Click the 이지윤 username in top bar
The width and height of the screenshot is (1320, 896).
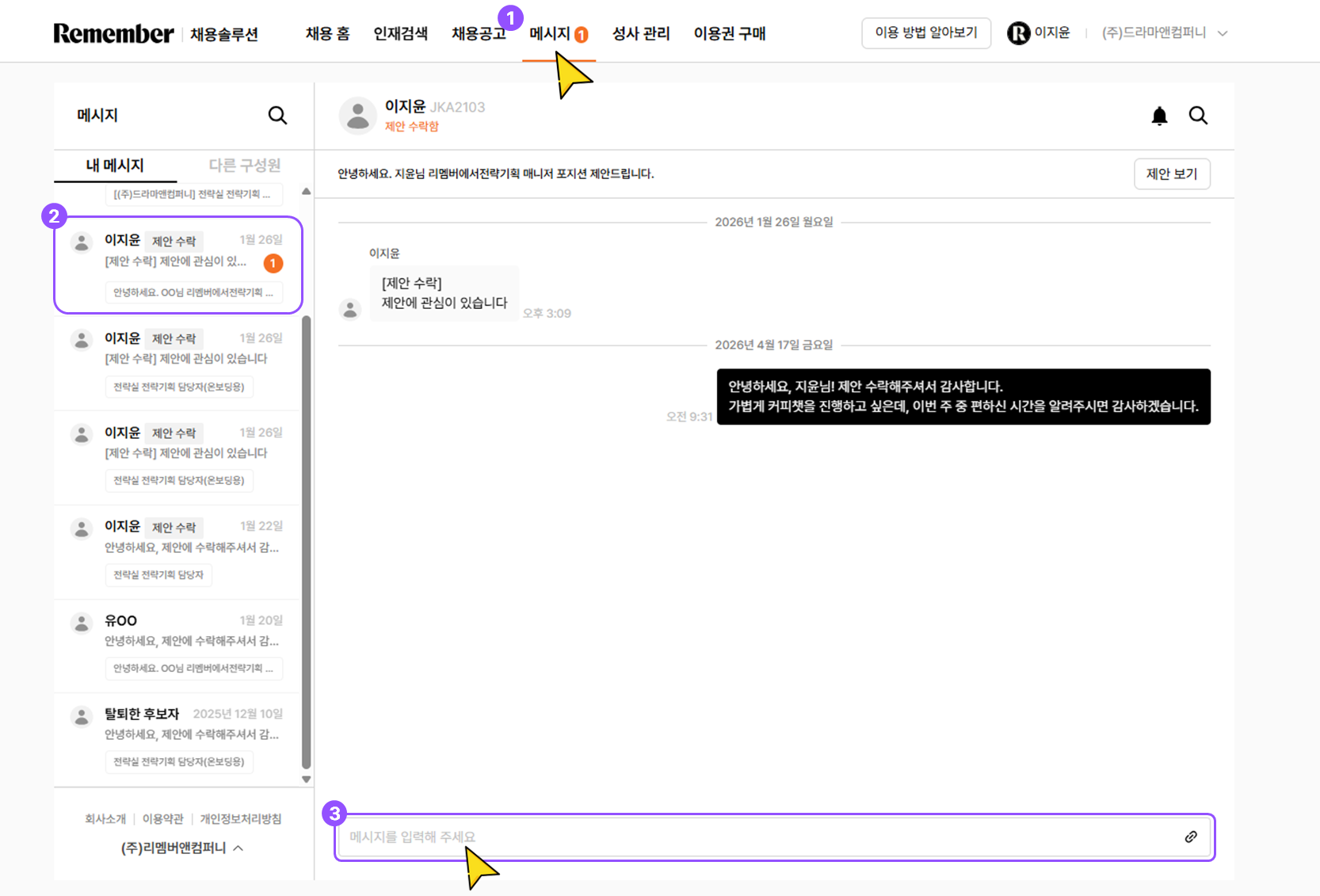click(x=1052, y=32)
